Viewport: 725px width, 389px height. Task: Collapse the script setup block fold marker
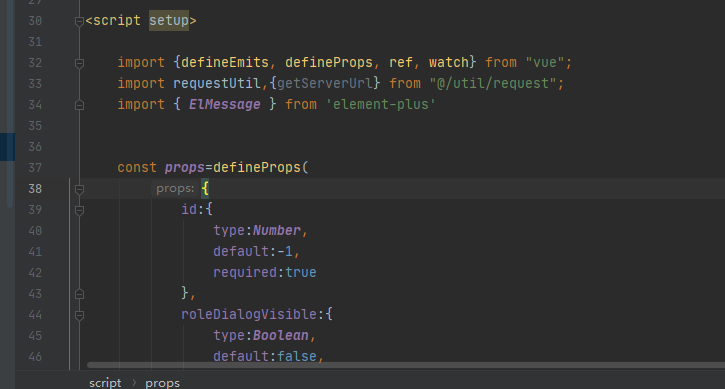(80, 21)
